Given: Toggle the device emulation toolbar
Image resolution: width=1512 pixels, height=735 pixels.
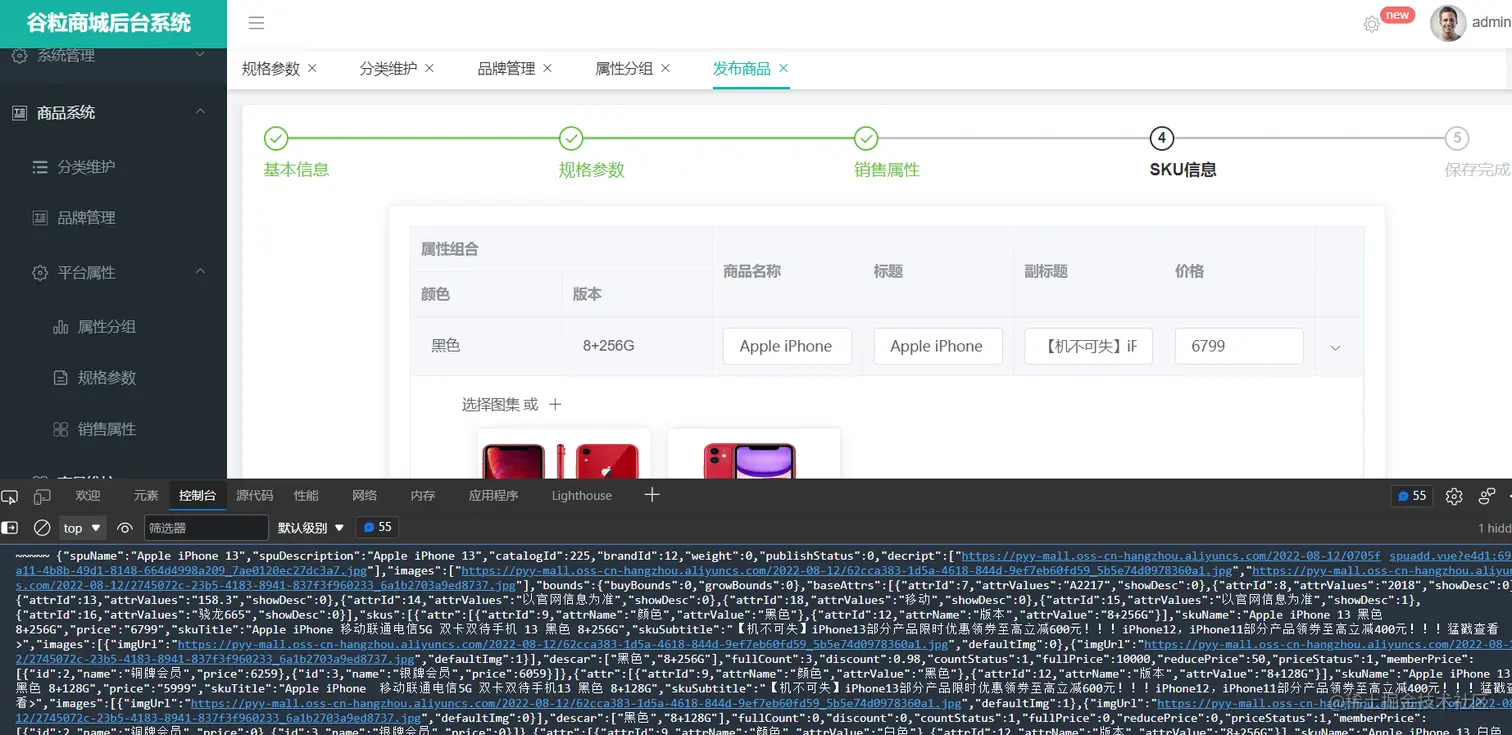Looking at the screenshot, I should (x=40, y=495).
